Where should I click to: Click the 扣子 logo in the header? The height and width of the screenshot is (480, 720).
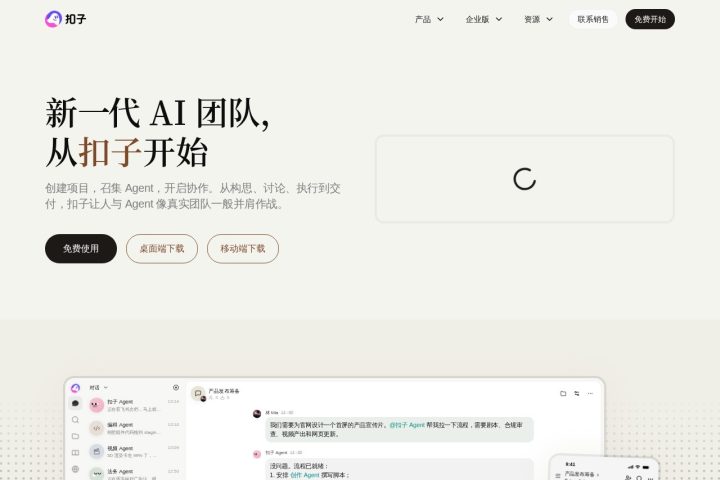[66, 19]
